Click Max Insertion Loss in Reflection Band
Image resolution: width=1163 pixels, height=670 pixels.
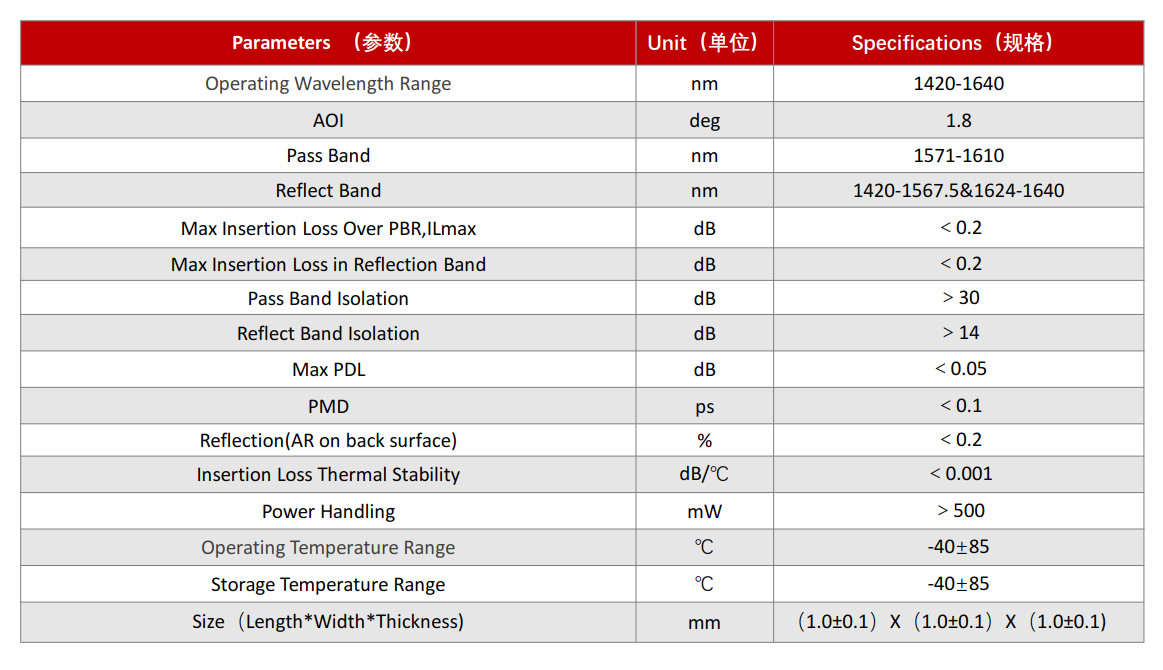[x=328, y=264]
